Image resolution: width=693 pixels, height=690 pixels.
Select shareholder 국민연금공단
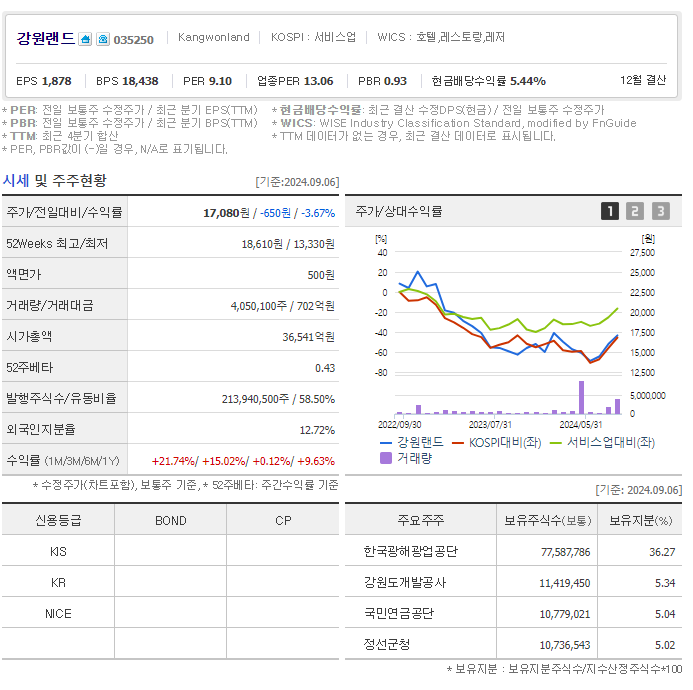click(399, 613)
